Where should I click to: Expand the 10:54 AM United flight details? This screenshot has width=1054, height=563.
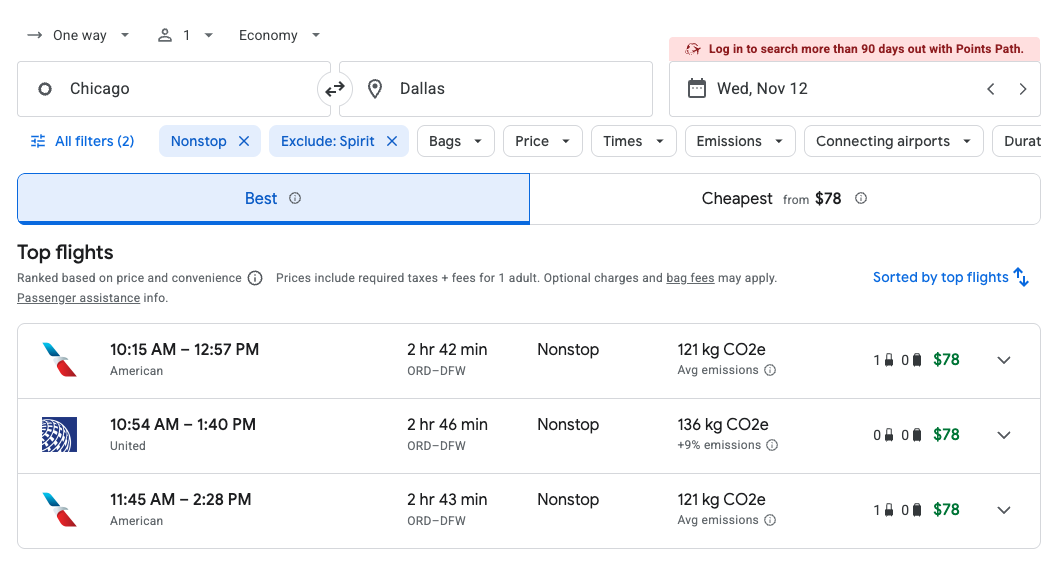point(1004,435)
